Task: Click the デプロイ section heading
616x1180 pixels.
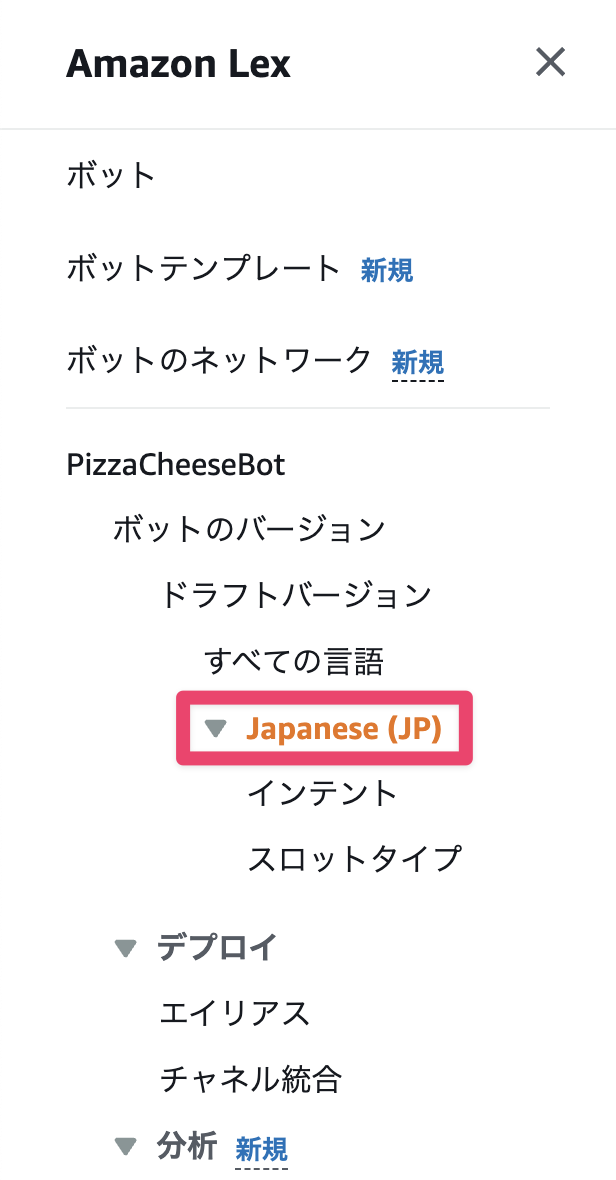Action: (x=216, y=948)
